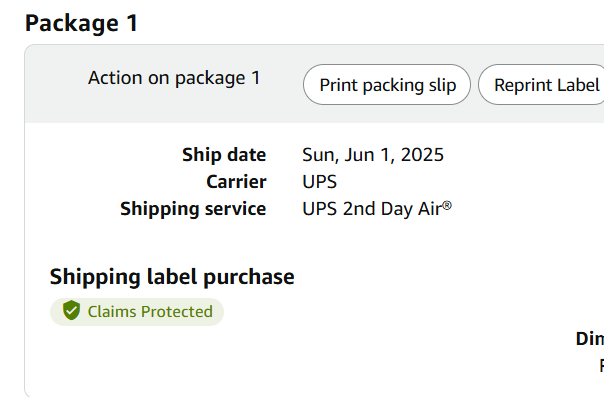This screenshot has height=397, width=604.
Task: Click the Carrier field label
Action: pyautogui.click(x=236, y=182)
